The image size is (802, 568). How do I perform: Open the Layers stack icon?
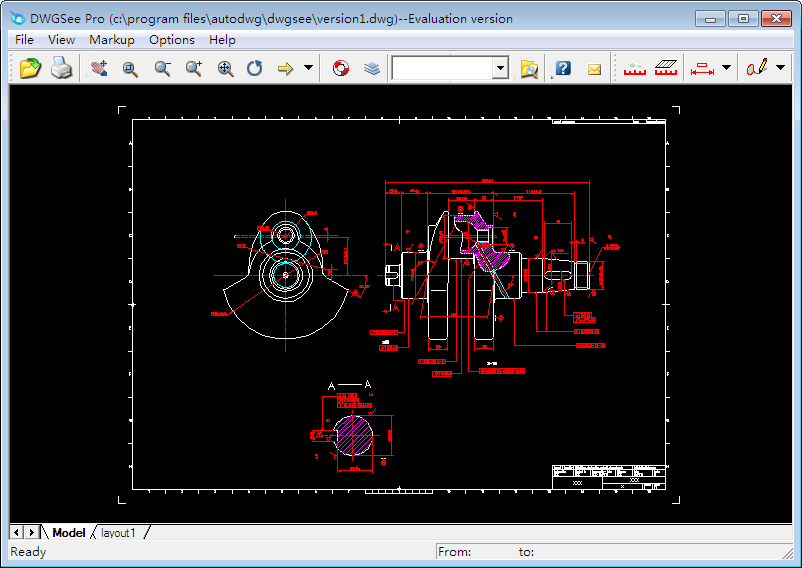[x=372, y=68]
